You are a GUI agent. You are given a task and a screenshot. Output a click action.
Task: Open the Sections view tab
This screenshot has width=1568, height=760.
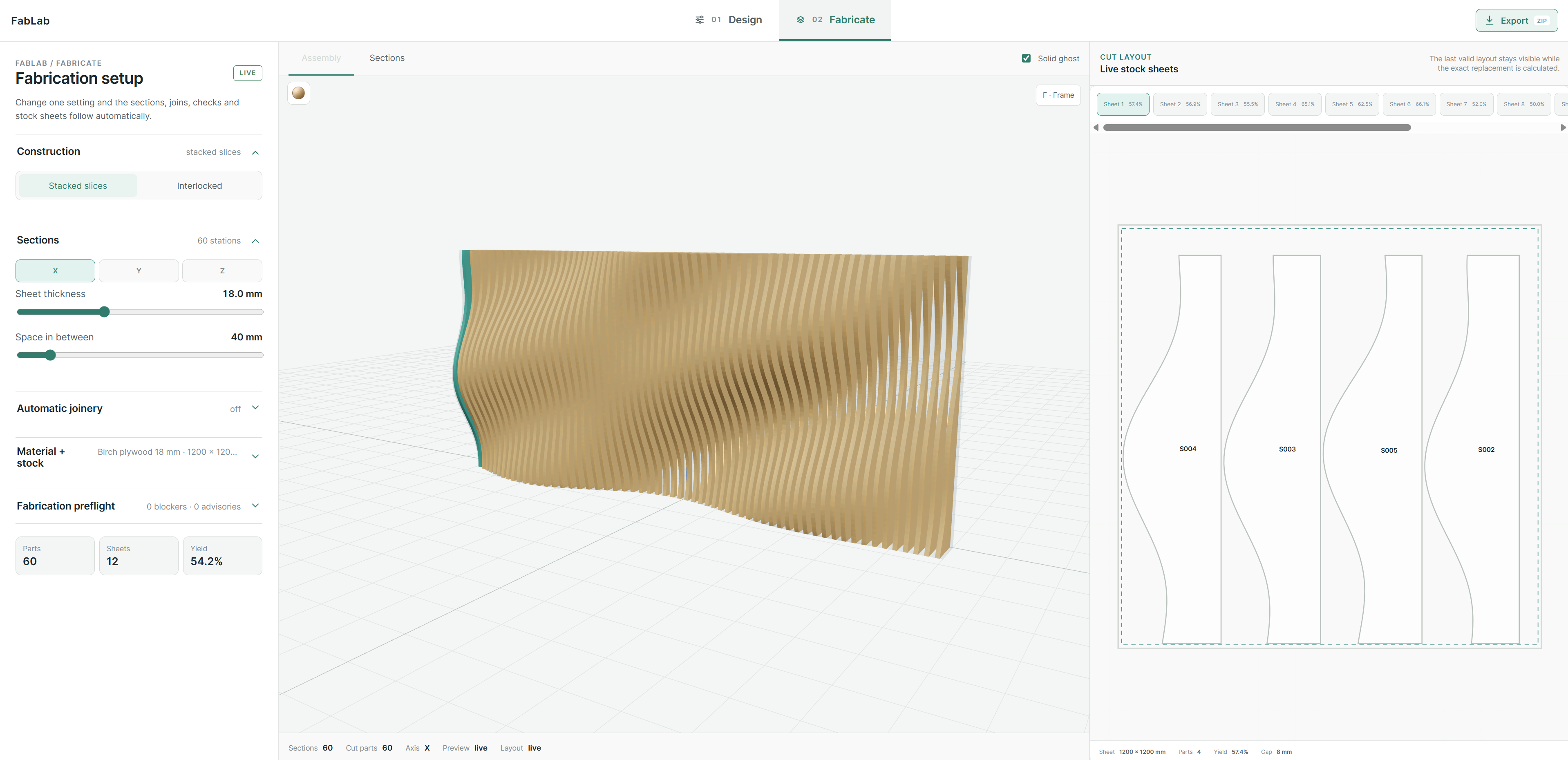pyautogui.click(x=387, y=58)
